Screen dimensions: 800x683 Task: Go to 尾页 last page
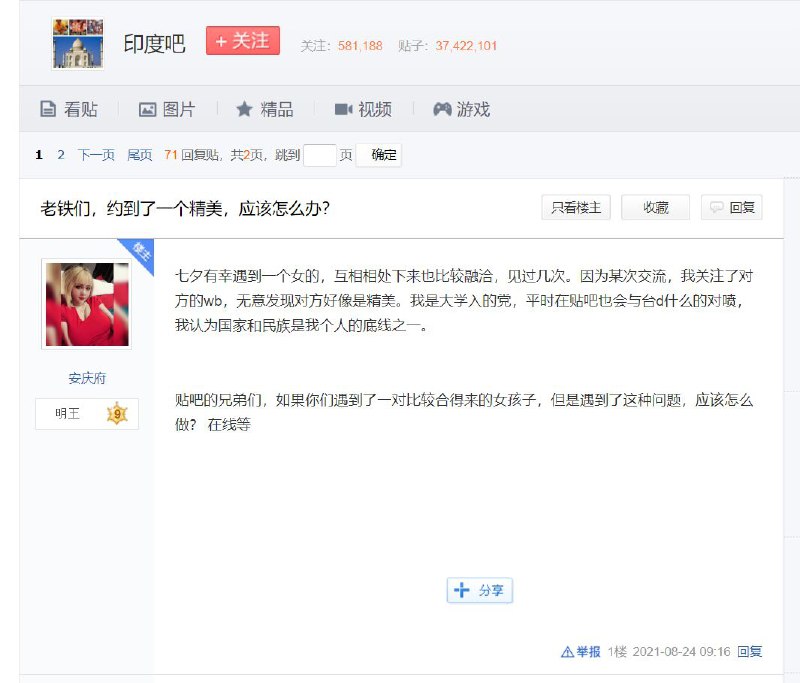pos(140,155)
